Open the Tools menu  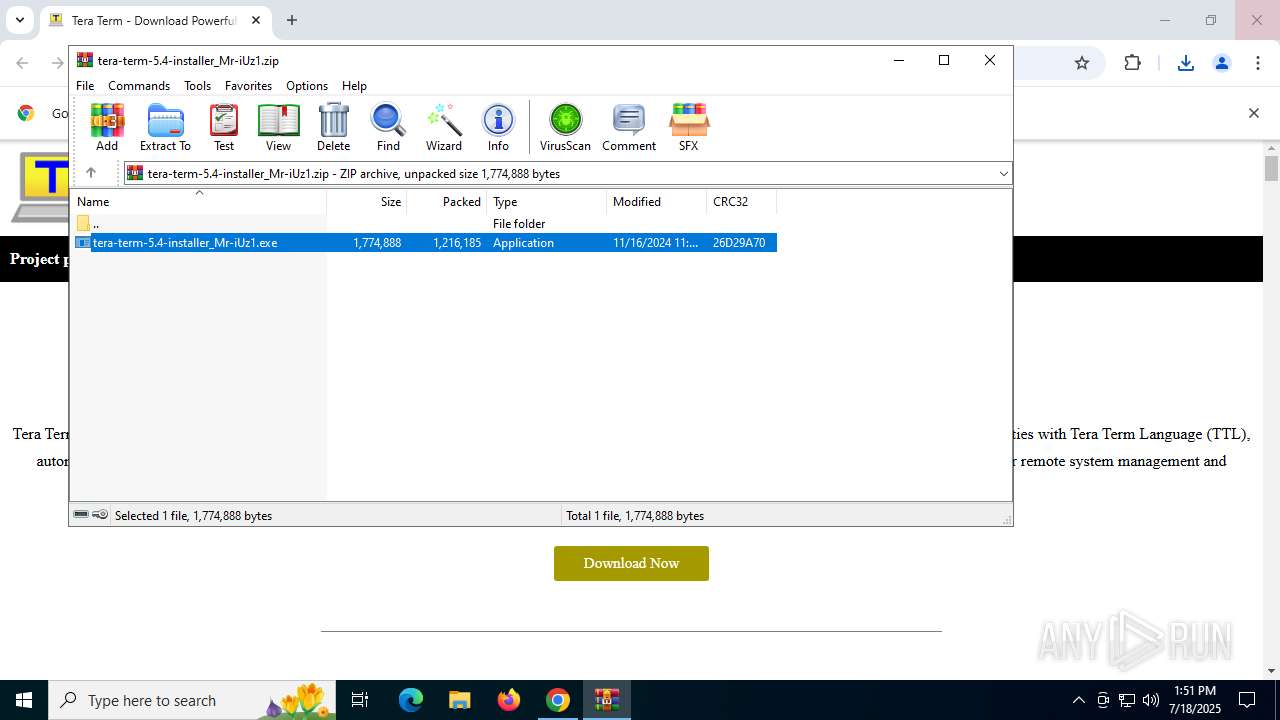(197, 86)
